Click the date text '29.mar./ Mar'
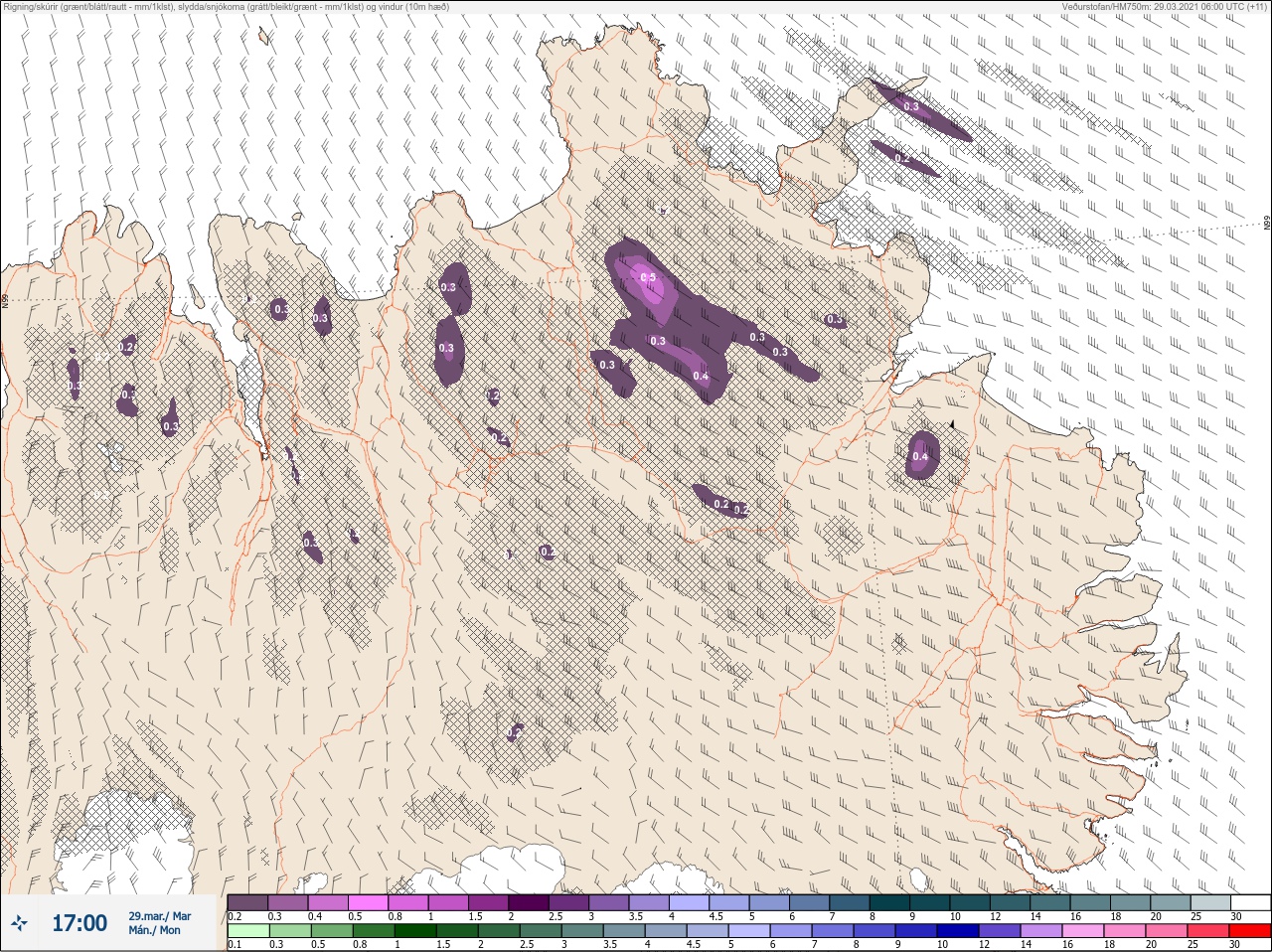The height and width of the screenshot is (952, 1272). [159, 916]
